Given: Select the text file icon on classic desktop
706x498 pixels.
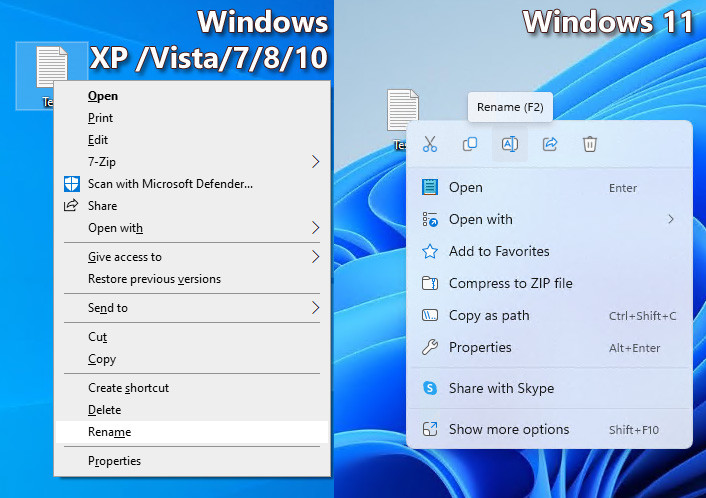Looking at the screenshot, I should (52, 67).
